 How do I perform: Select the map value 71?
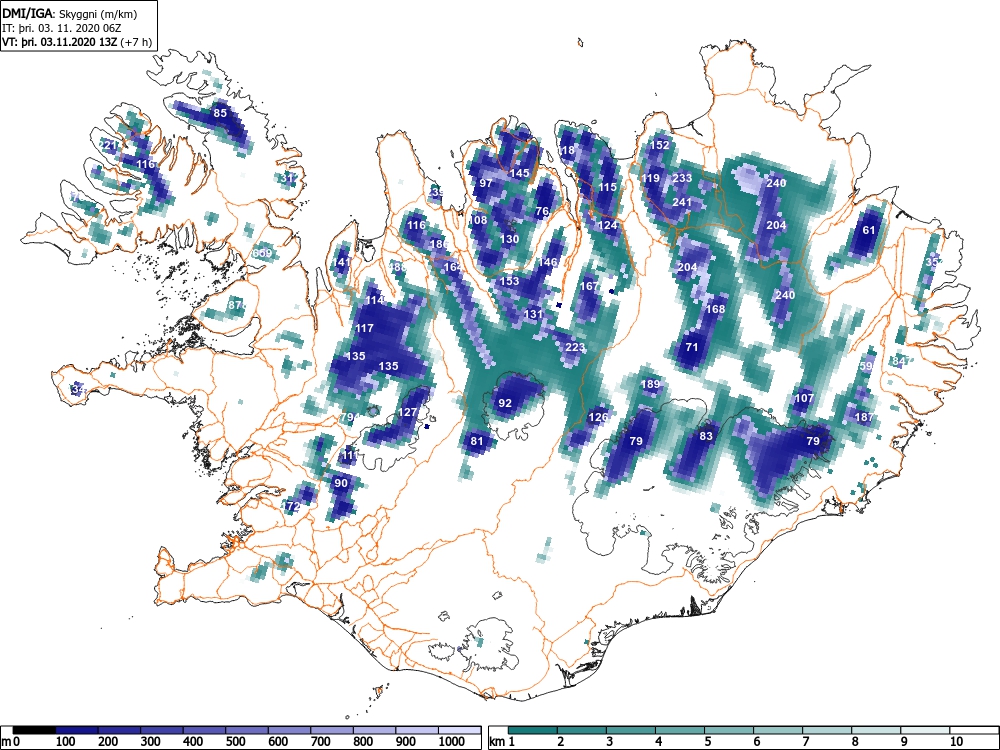pyautogui.click(x=692, y=348)
